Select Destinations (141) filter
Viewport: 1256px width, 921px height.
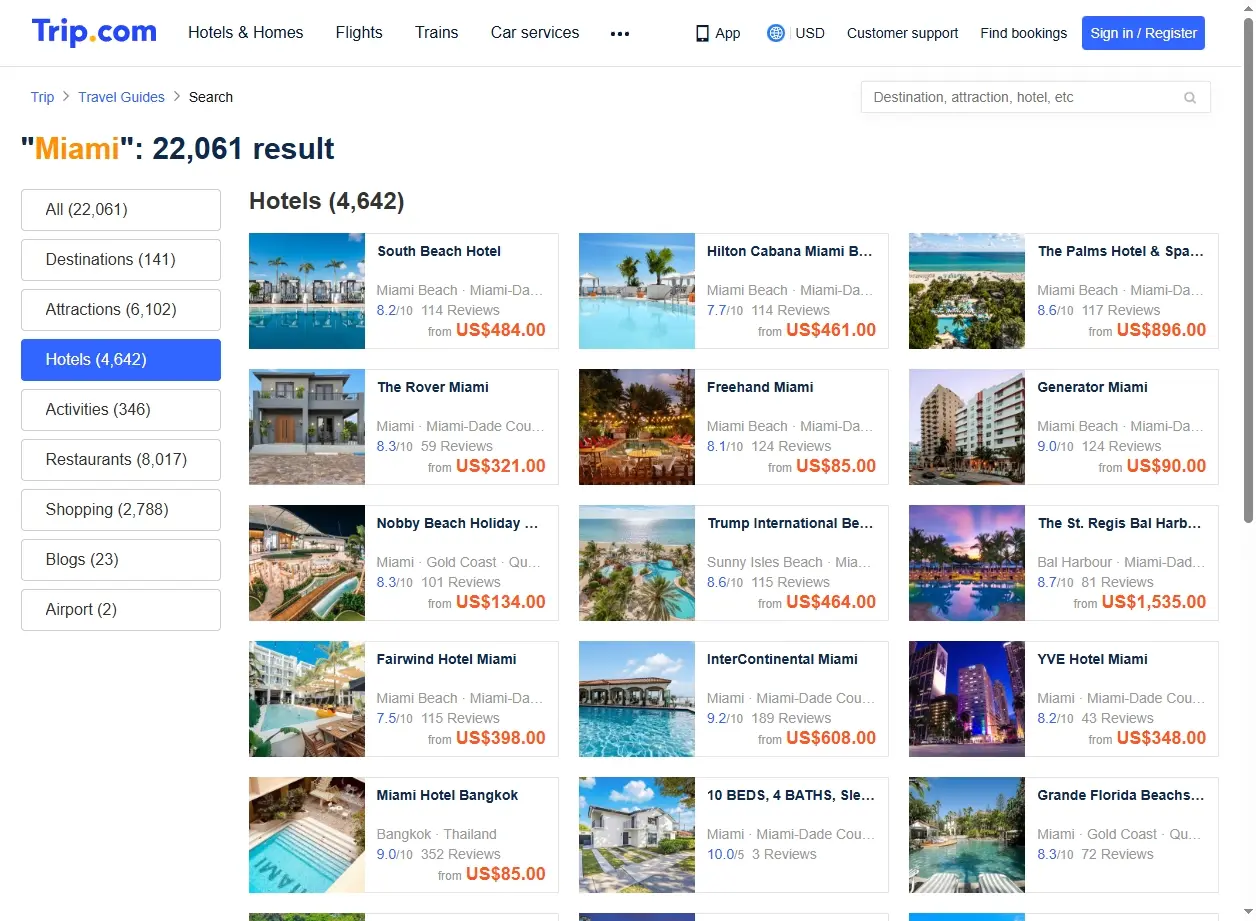click(121, 260)
